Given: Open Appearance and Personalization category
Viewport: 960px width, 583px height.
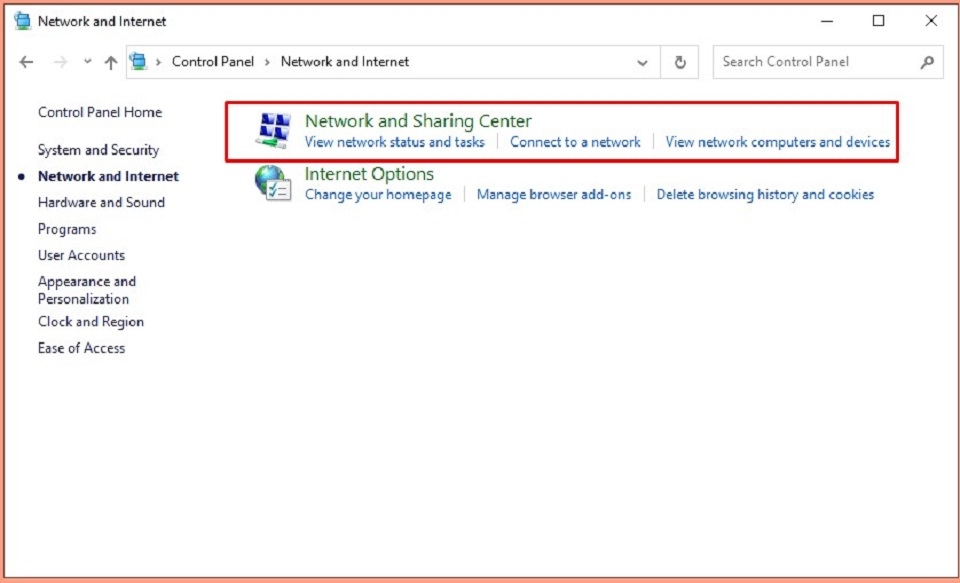Looking at the screenshot, I should click(87, 290).
